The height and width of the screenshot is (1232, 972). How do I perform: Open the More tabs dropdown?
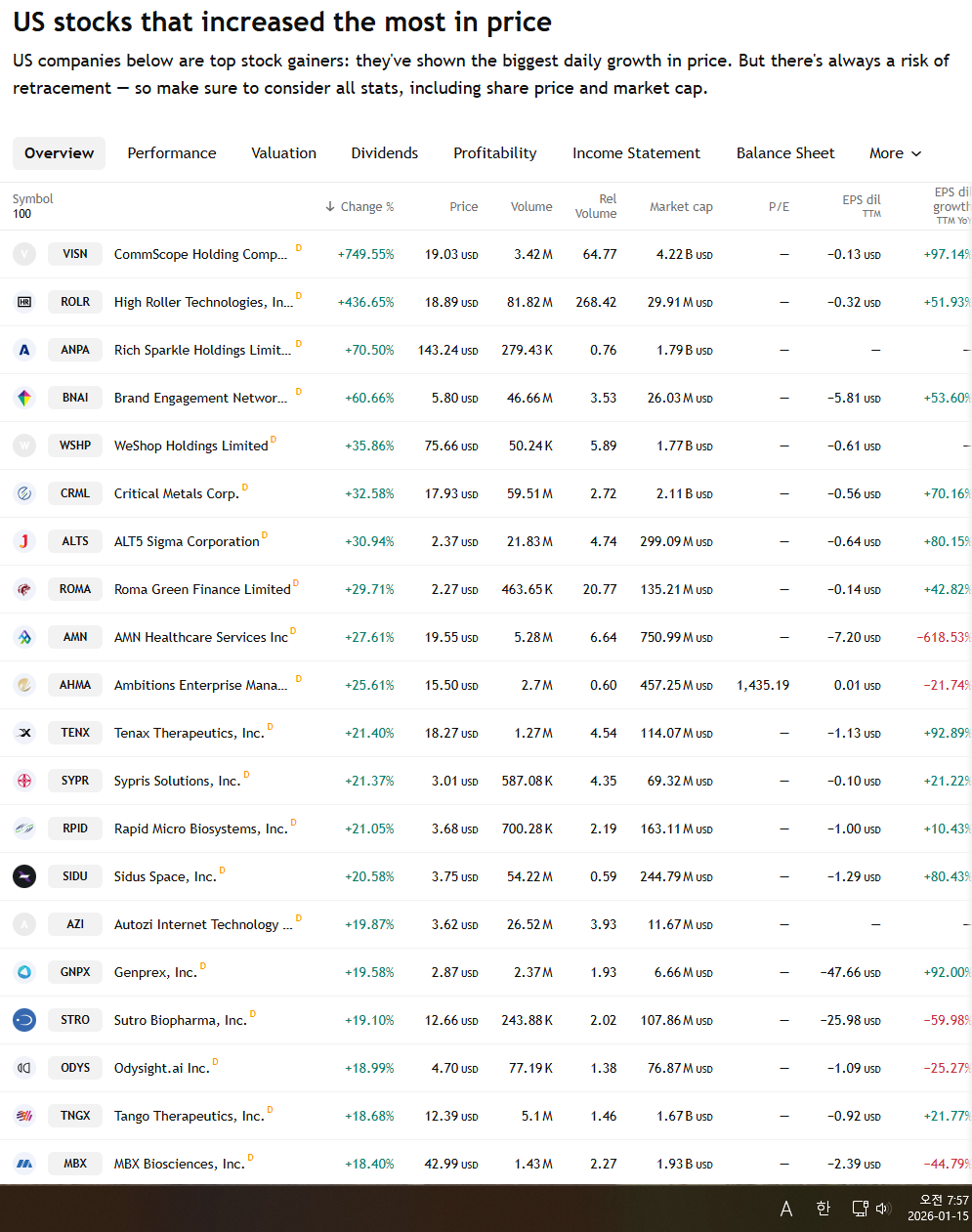coord(895,153)
